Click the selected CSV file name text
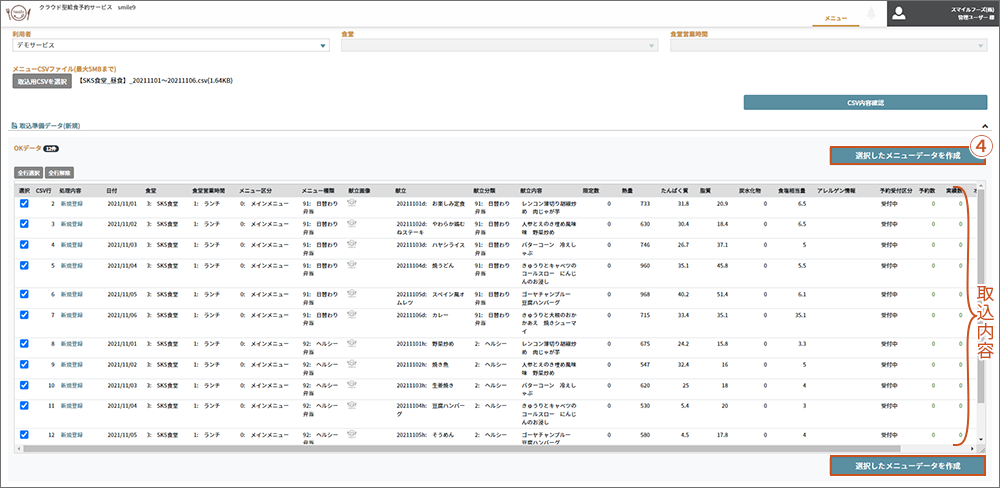The width and height of the screenshot is (1000, 488). (x=156, y=82)
